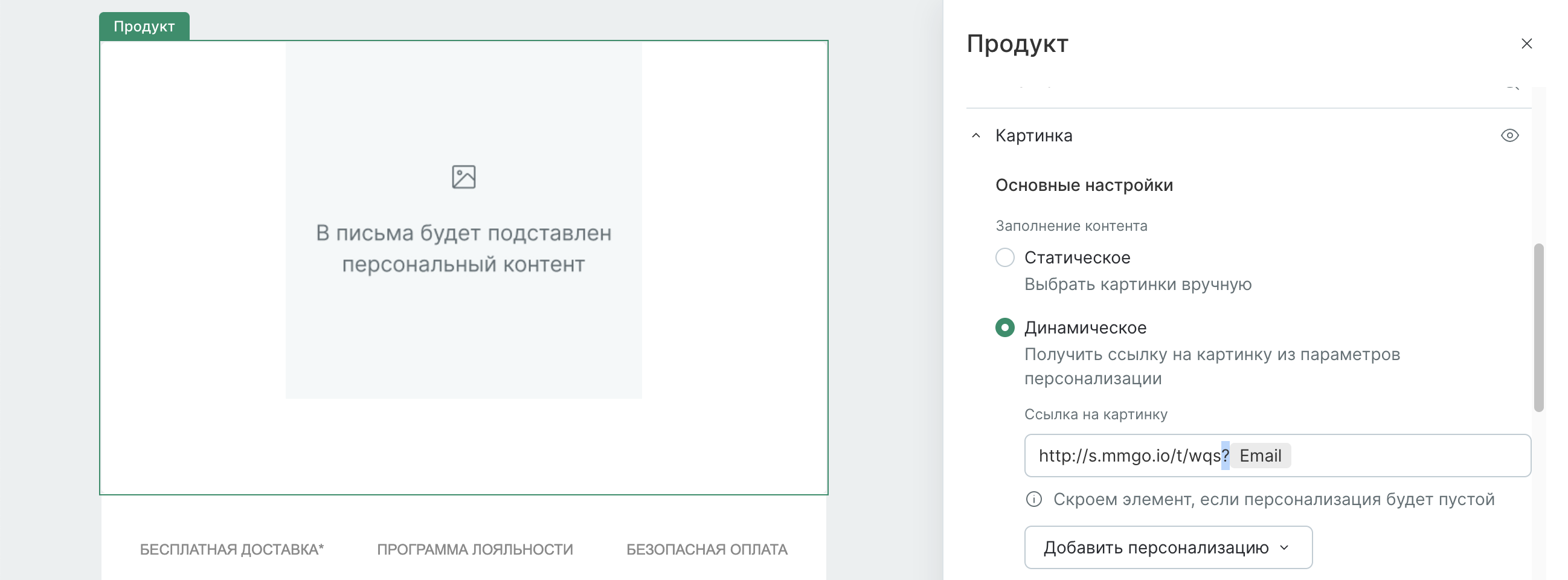Collapse the Картинка section chevron

tap(975, 135)
